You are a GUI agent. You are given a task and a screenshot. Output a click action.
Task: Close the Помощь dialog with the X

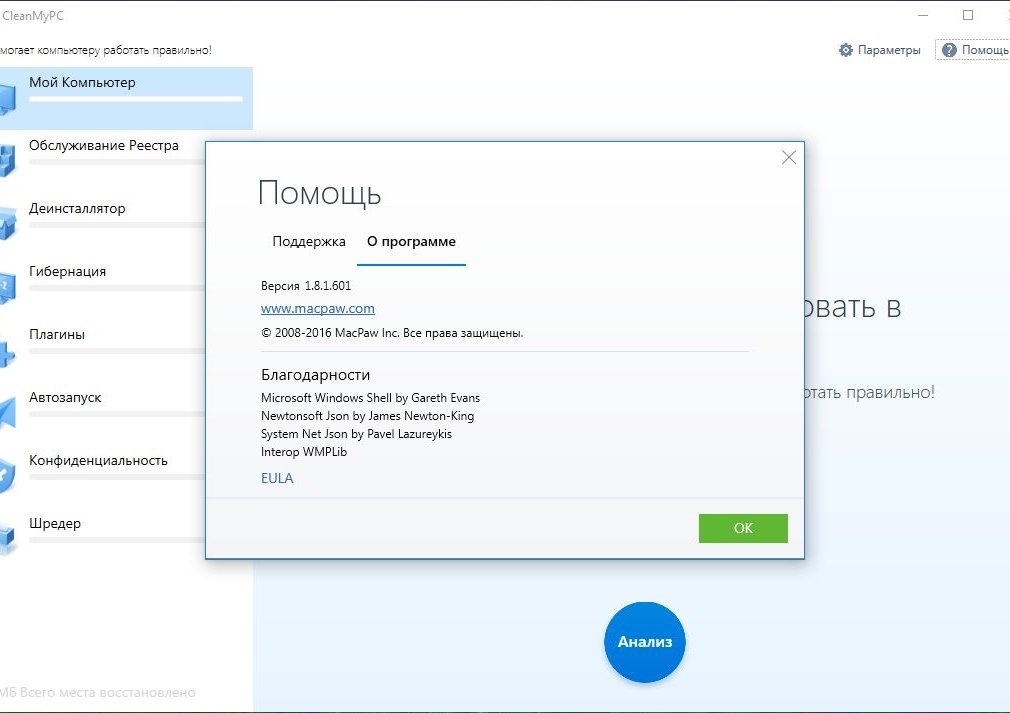788,158
